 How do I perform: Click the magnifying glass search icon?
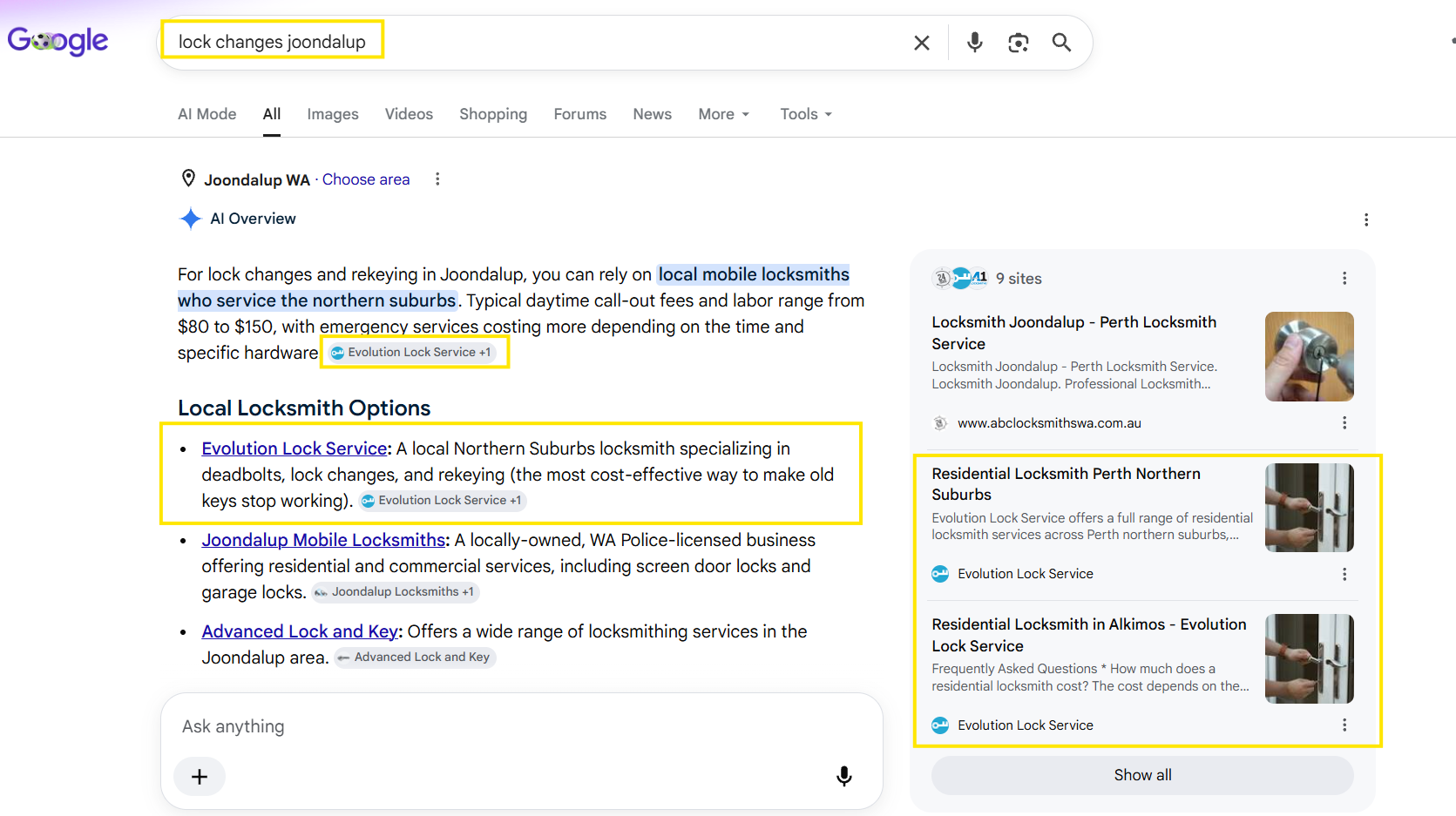point(1061,42)
